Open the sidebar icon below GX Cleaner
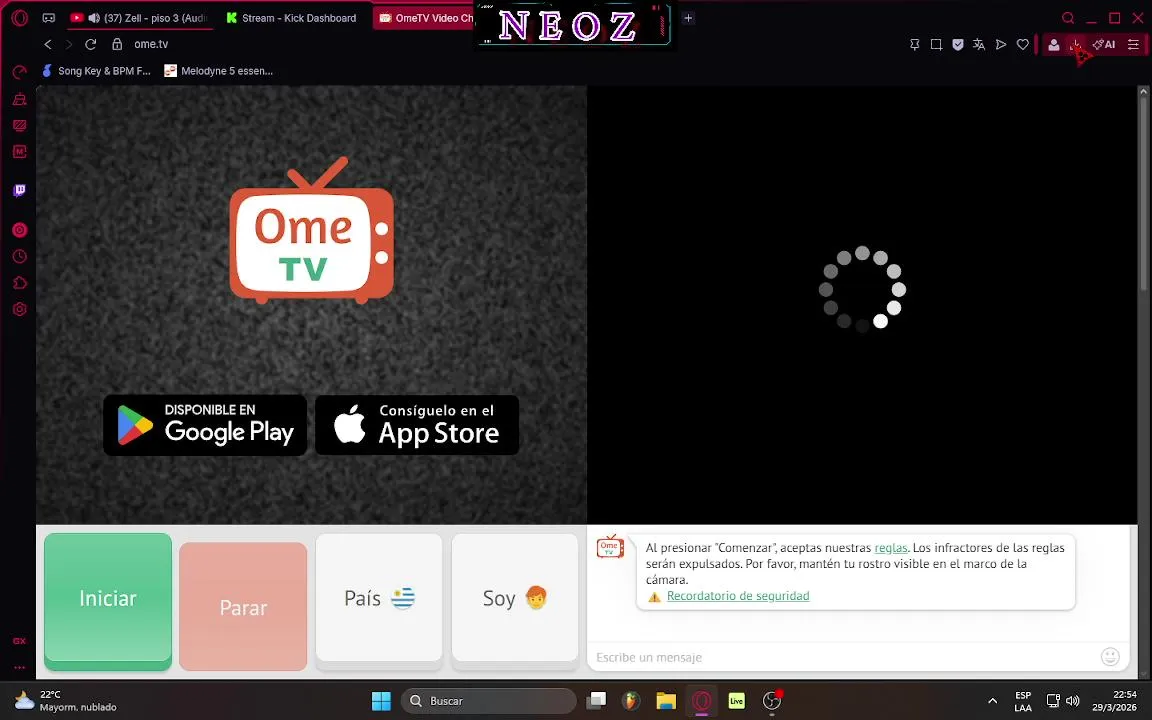 tap(20, 126)
